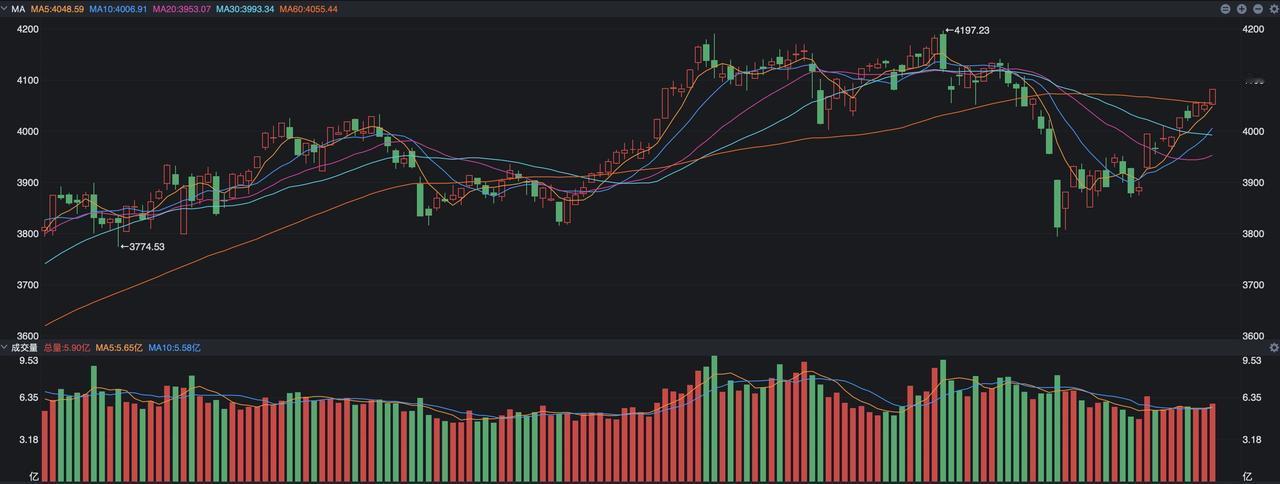Open the 成交量 volume panel settings gear
The image size is (1280, 484).
click(x=1273, y=347)
